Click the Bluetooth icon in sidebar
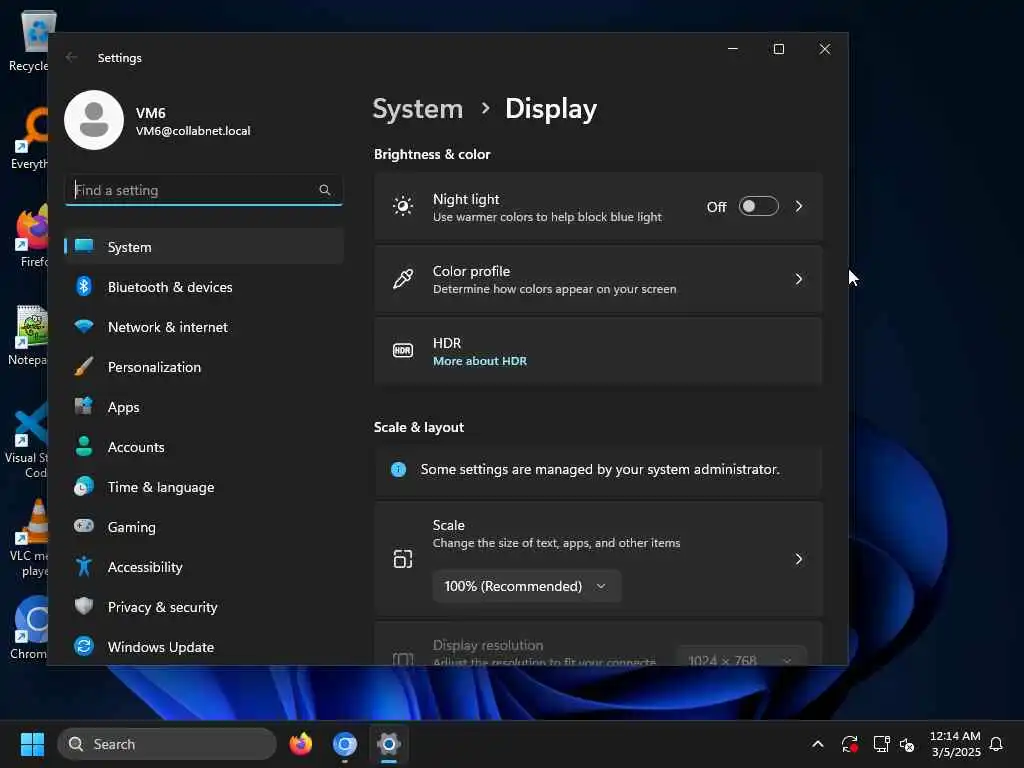The width and height of the screenshot is (1024, 768). coord(84,286)
